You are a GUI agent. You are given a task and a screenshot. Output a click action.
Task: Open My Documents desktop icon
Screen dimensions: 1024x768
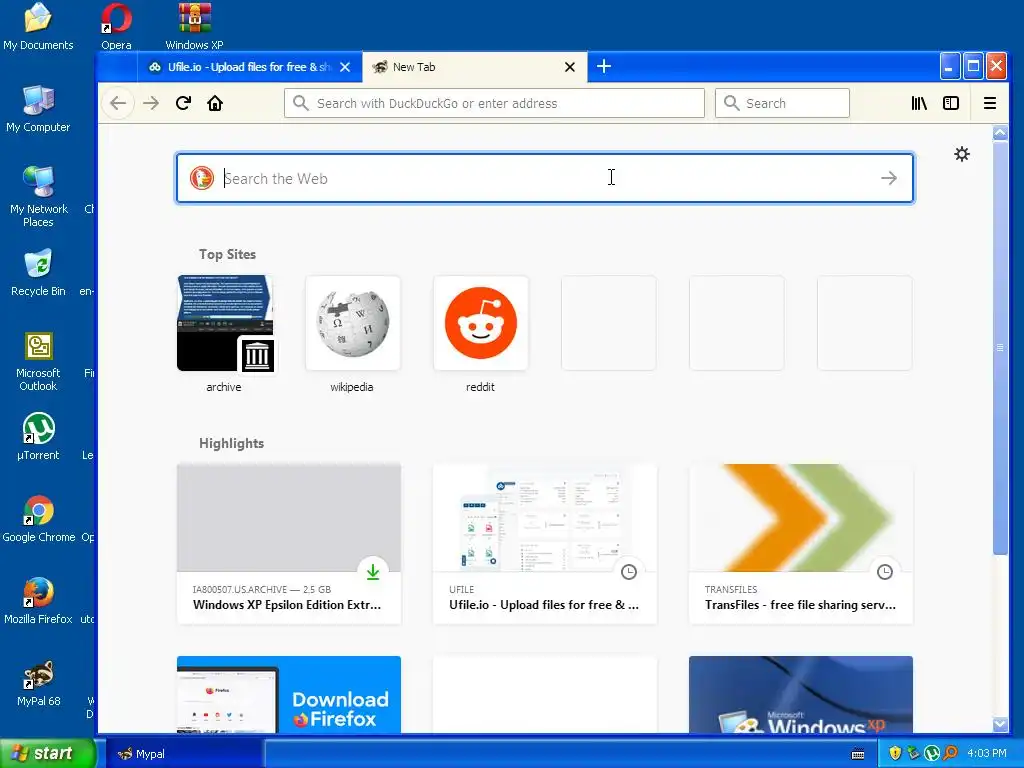pos(38,27)
